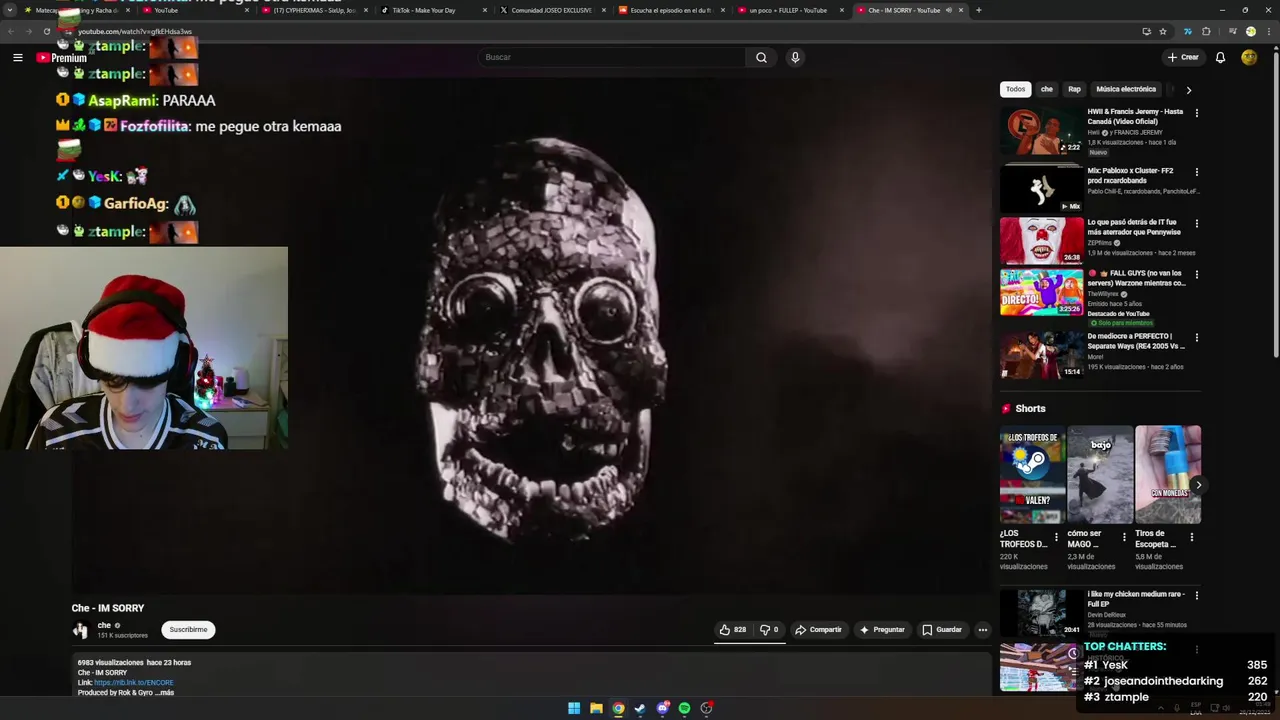This screenshot has height=720, width=1280.
Task: Open Chrome extensions puzzle icon
Action: (1205, 31)
